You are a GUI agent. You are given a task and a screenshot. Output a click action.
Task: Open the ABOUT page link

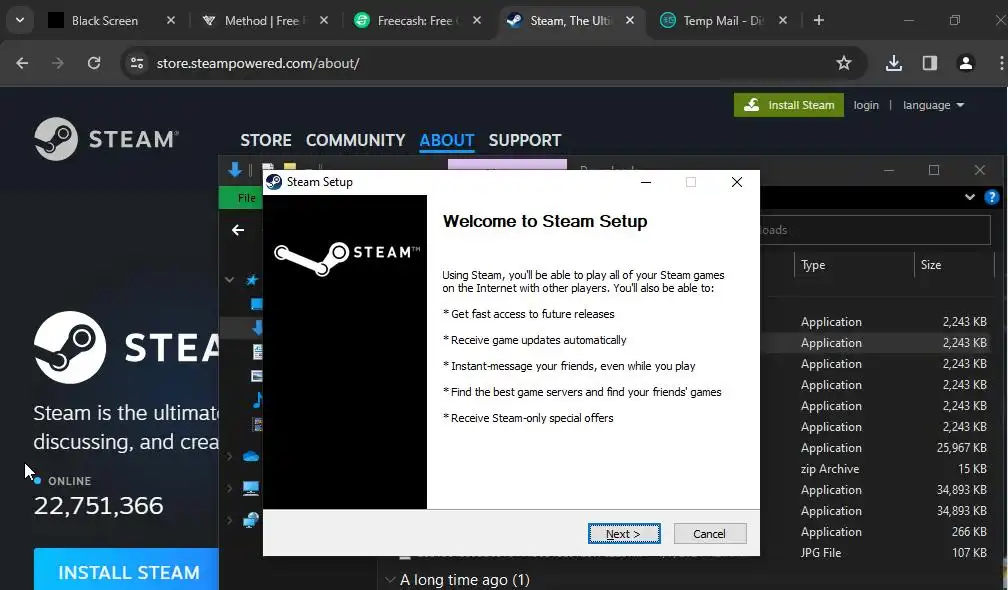(x=447, y=140)
